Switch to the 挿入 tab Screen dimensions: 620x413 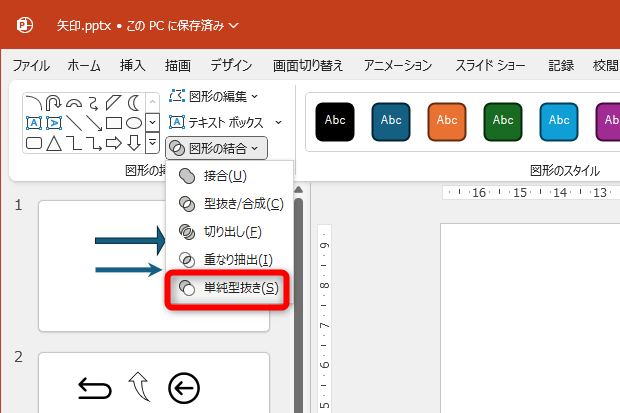(x=132, y=65)
